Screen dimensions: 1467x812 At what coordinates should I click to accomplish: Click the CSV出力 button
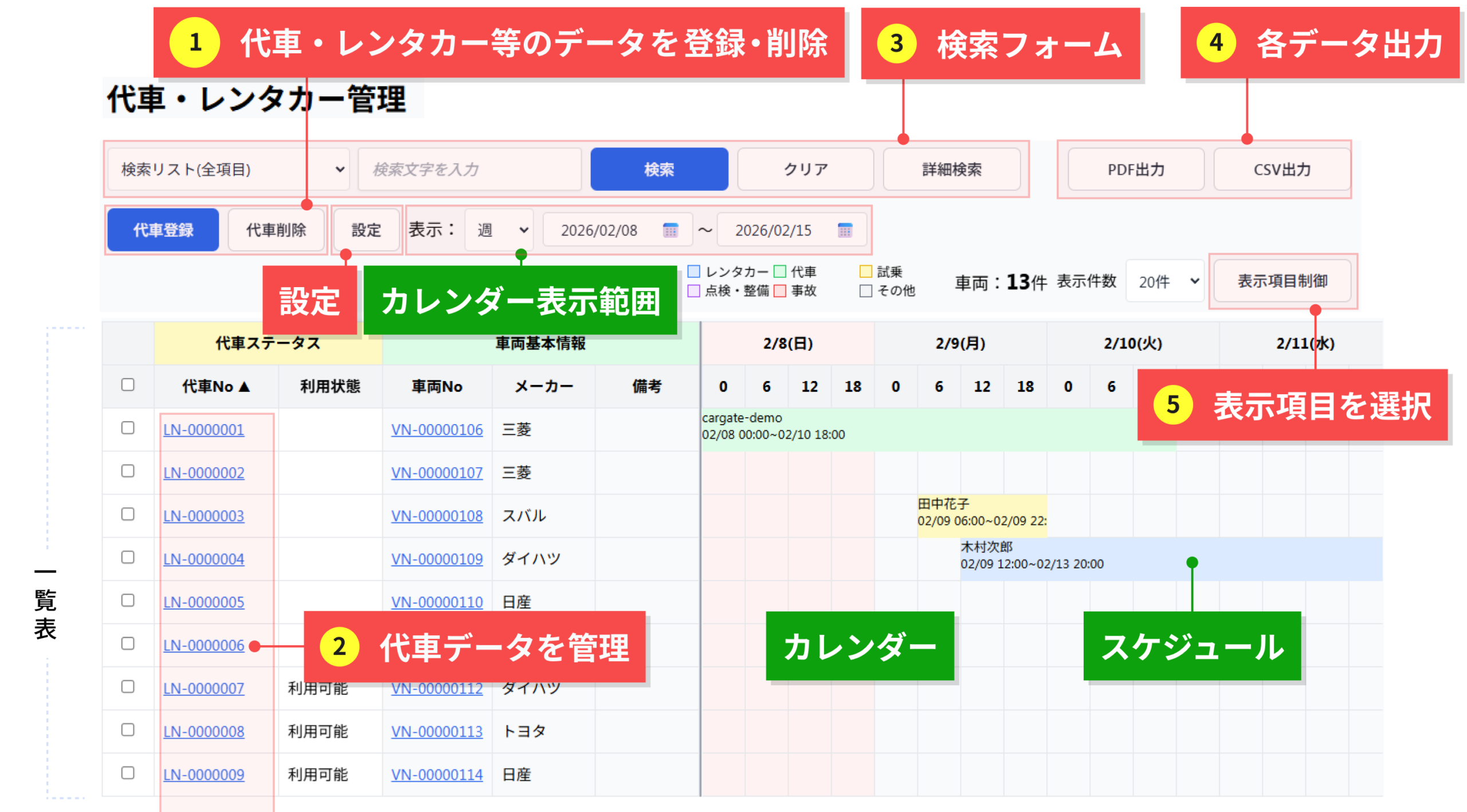1281,169
